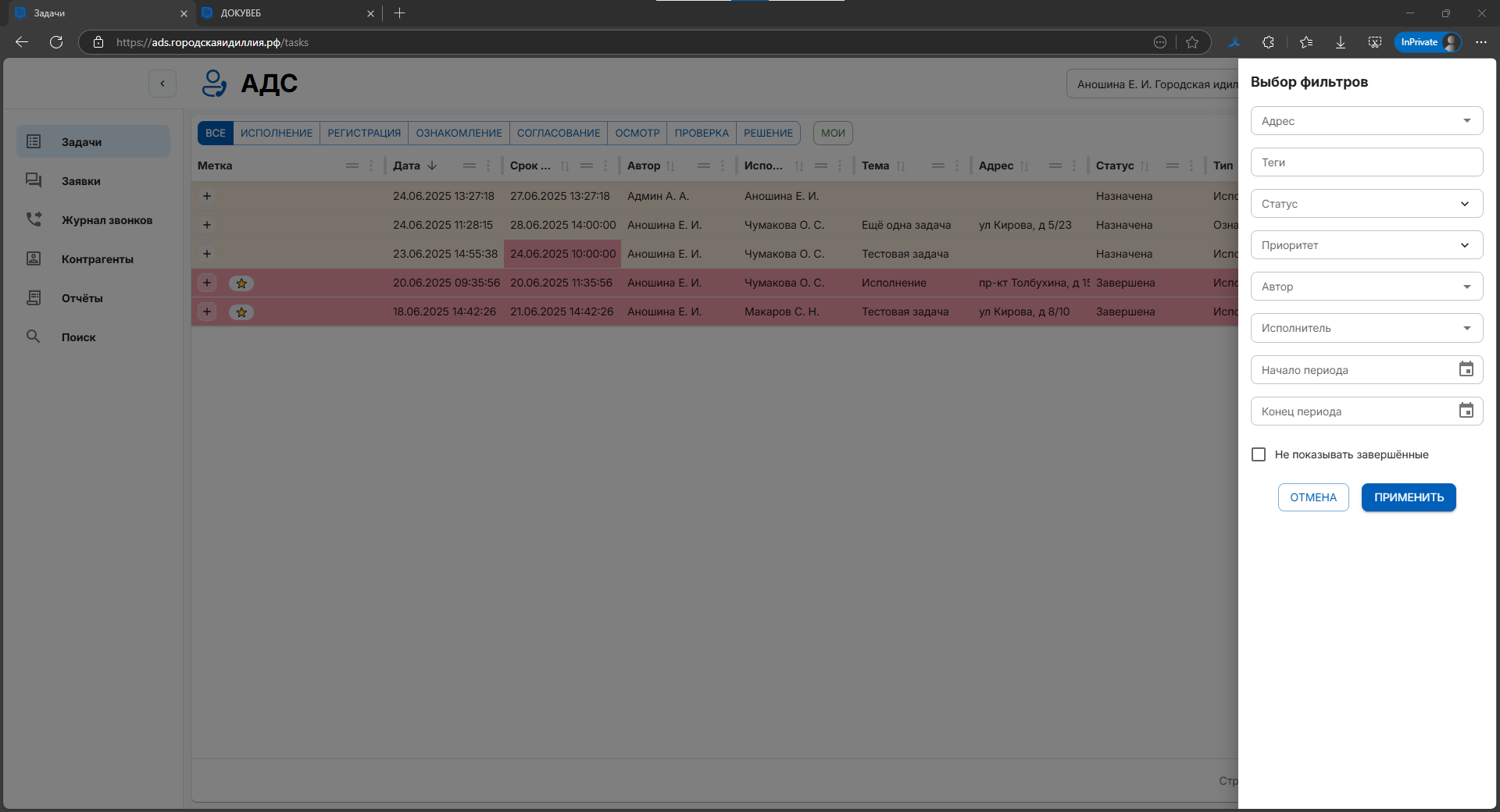Viewport: 1500px width, 812px height.
Task: Click the Отчёты sidebar icon
Action: (34, 297)
